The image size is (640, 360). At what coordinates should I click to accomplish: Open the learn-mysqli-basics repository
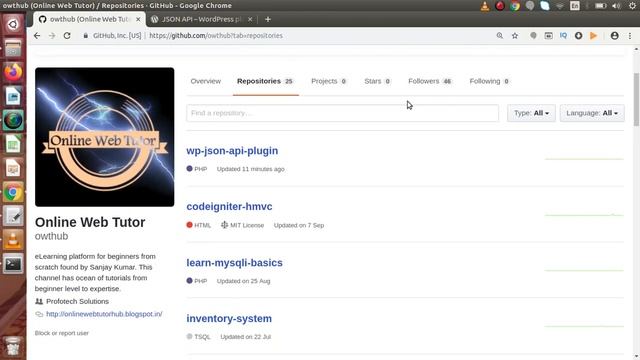[x=235, y=262]
